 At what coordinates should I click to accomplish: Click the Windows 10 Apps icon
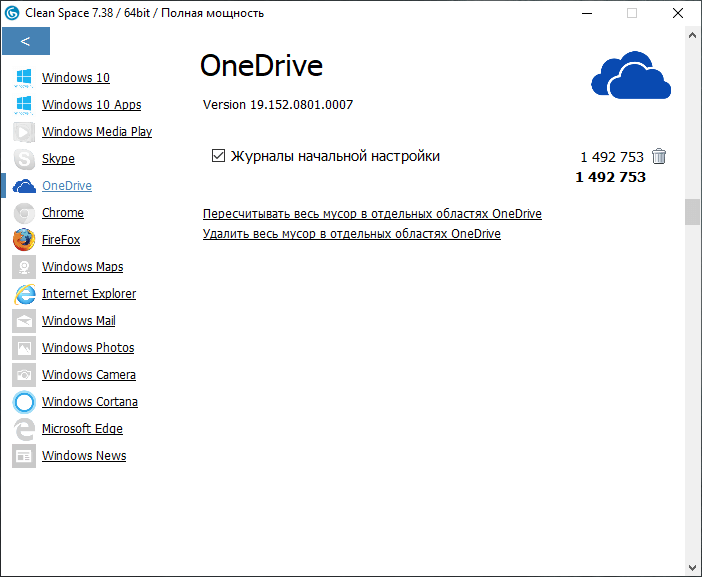pos(24,105)
